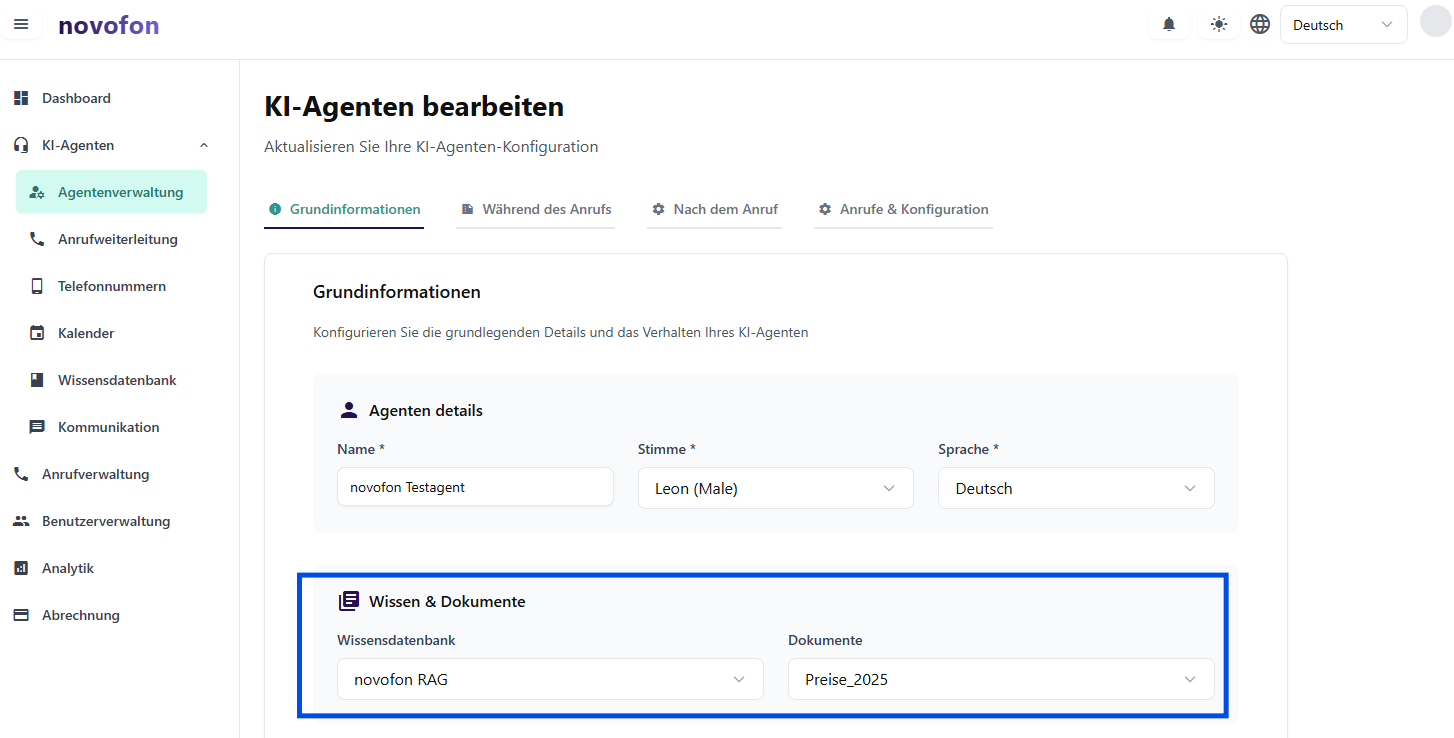Open the notifications bell
This screenshot has height=738, width=1454.
(x=1169, y=25)
